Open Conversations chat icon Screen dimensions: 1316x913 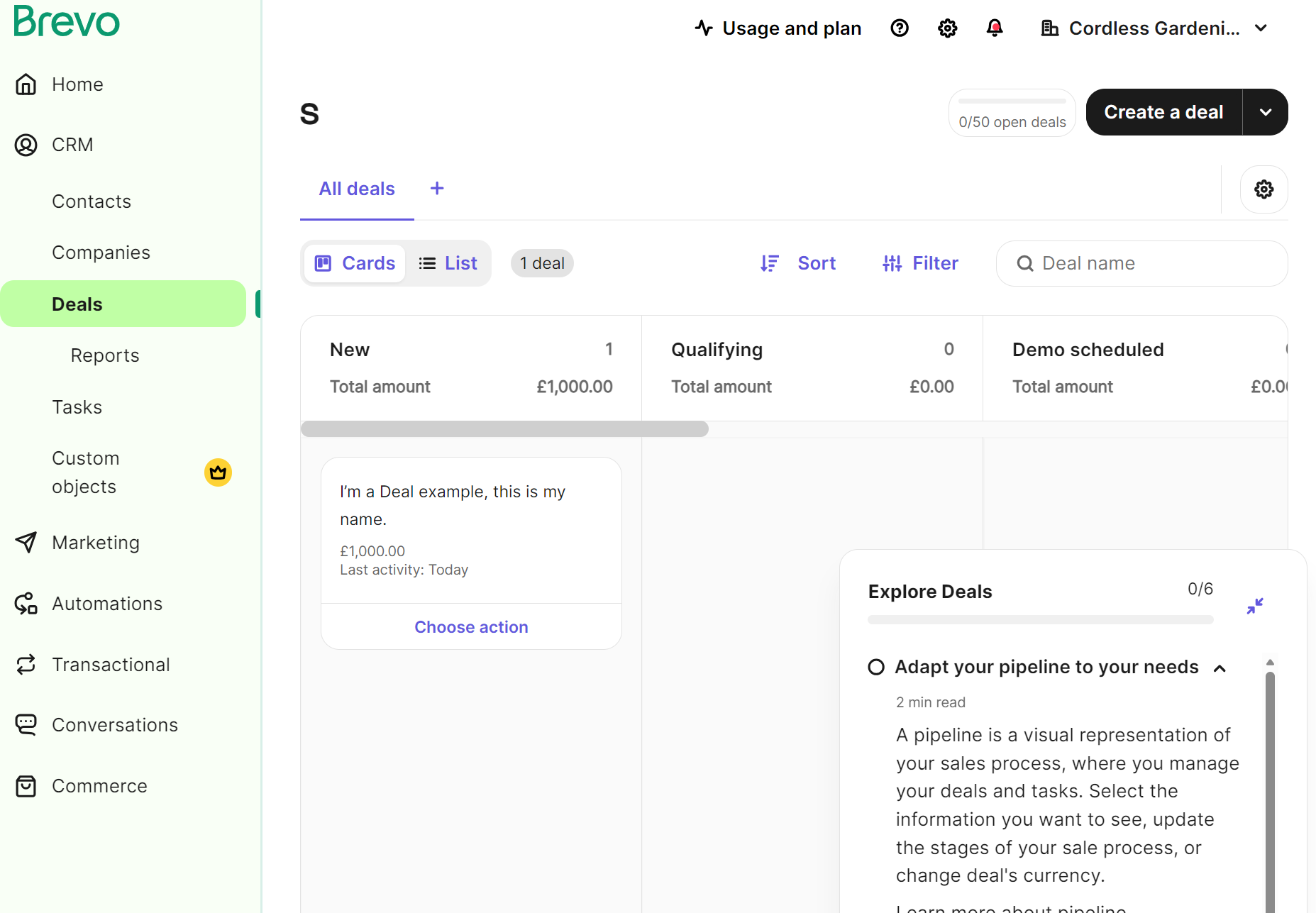26,724
